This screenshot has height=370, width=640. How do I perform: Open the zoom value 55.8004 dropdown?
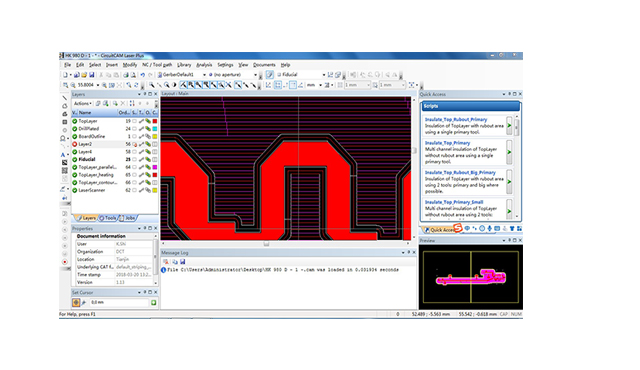(x=98, y=85)
